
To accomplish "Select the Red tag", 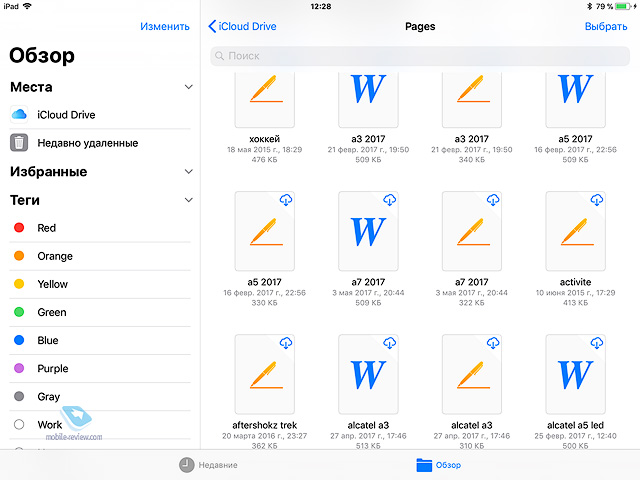I will (x=100, y=228).
